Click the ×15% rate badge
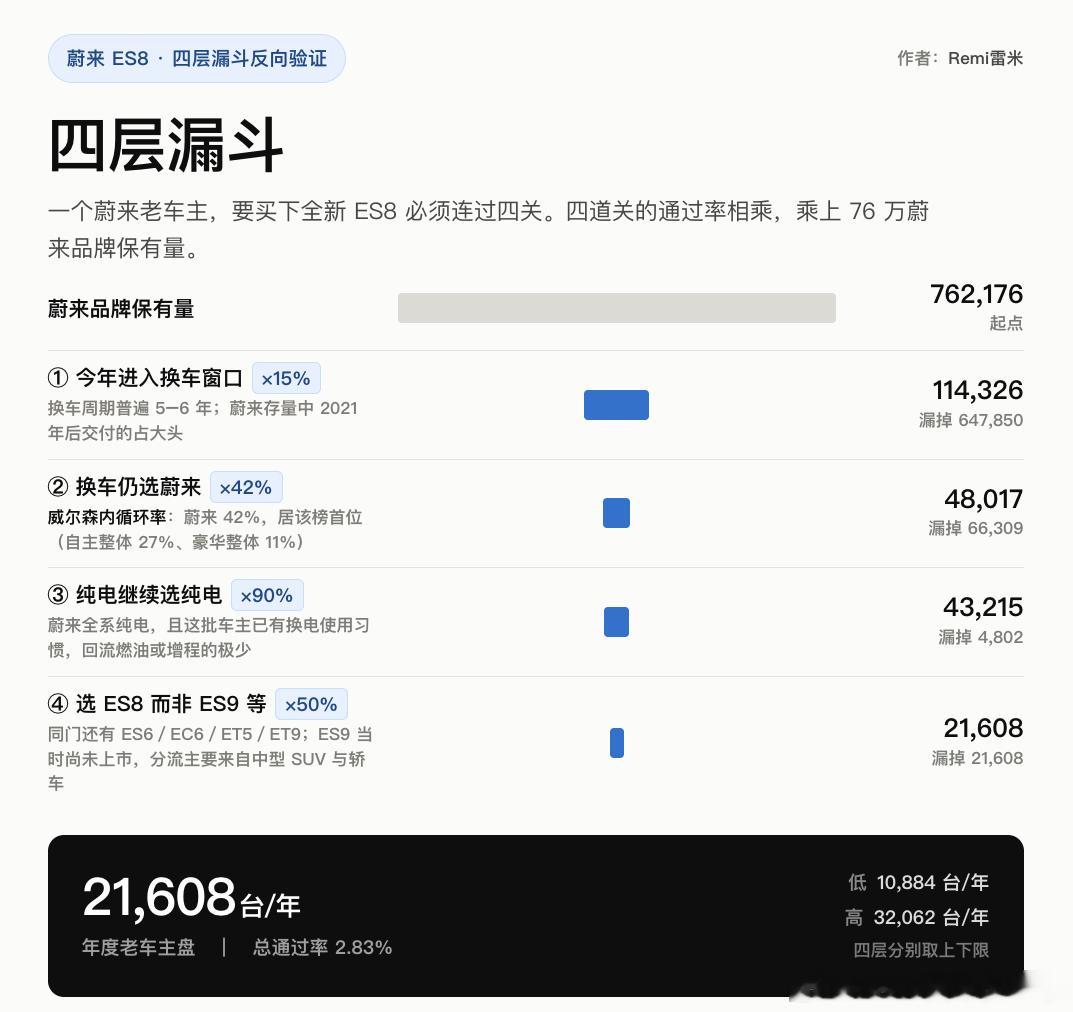Image resolution: width=1073 pixels, height=1012 pixels. [x=286, y=378]
